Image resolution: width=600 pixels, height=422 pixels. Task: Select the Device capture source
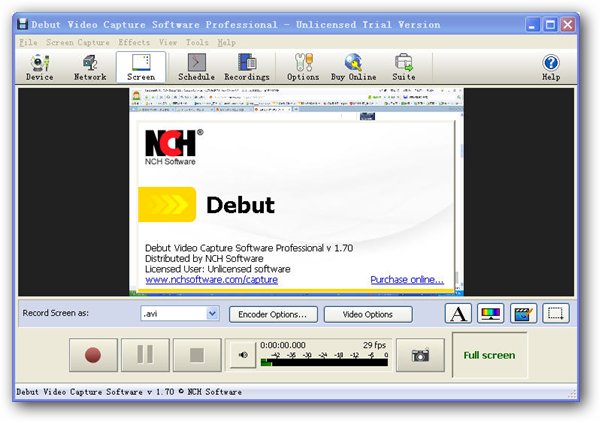pyautogui.click(x=40, y=67)
